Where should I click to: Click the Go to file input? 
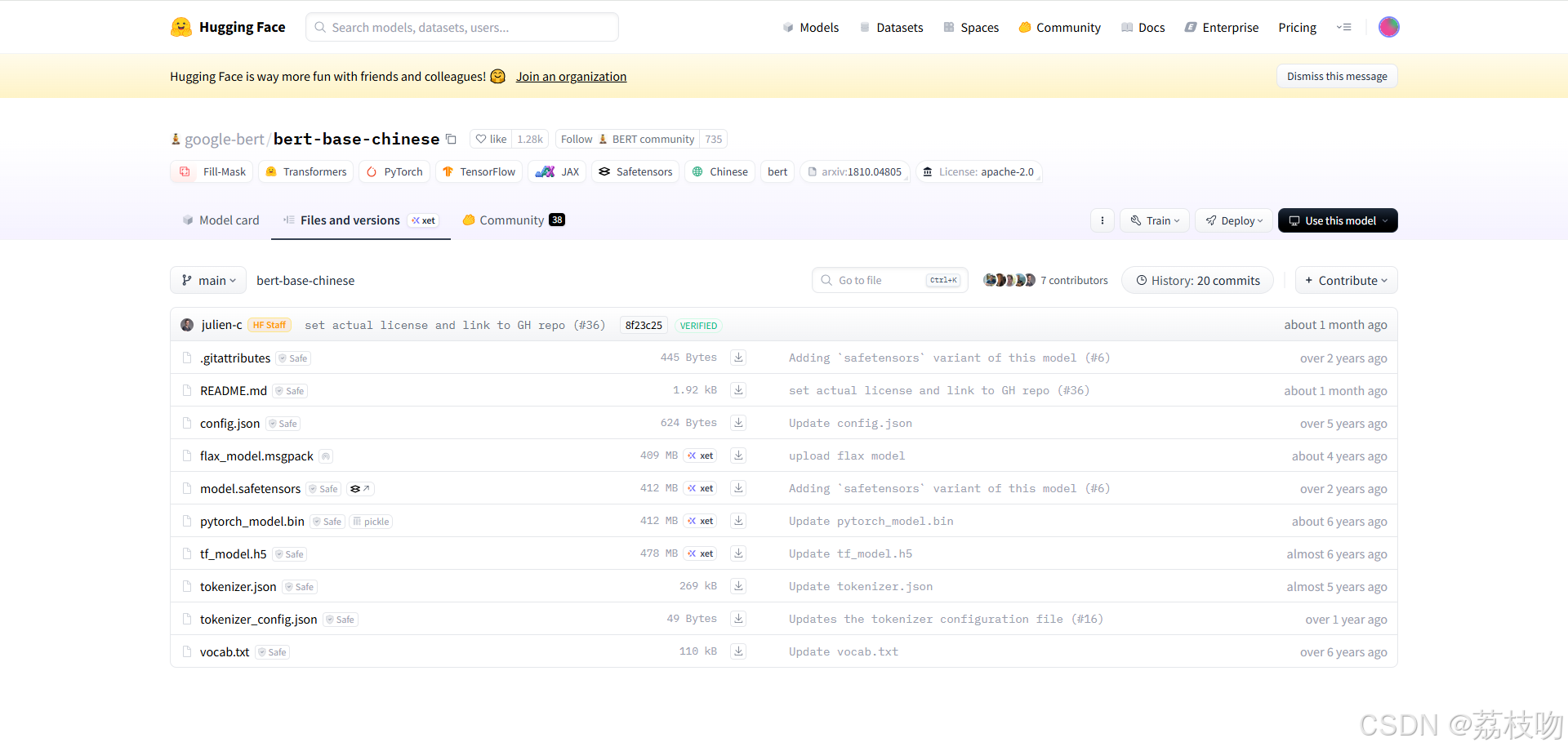pyautogui.click(x=890, y=280)
